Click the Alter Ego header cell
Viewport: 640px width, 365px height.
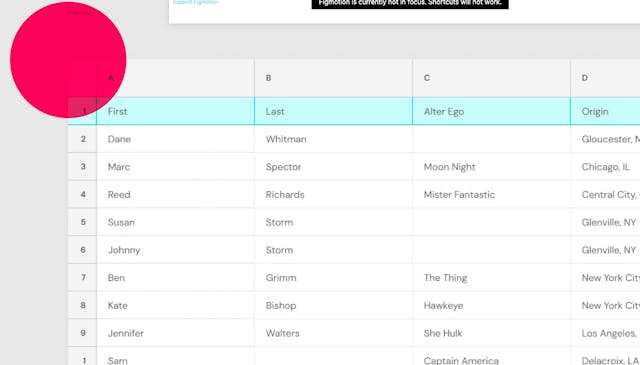[491, 111]
